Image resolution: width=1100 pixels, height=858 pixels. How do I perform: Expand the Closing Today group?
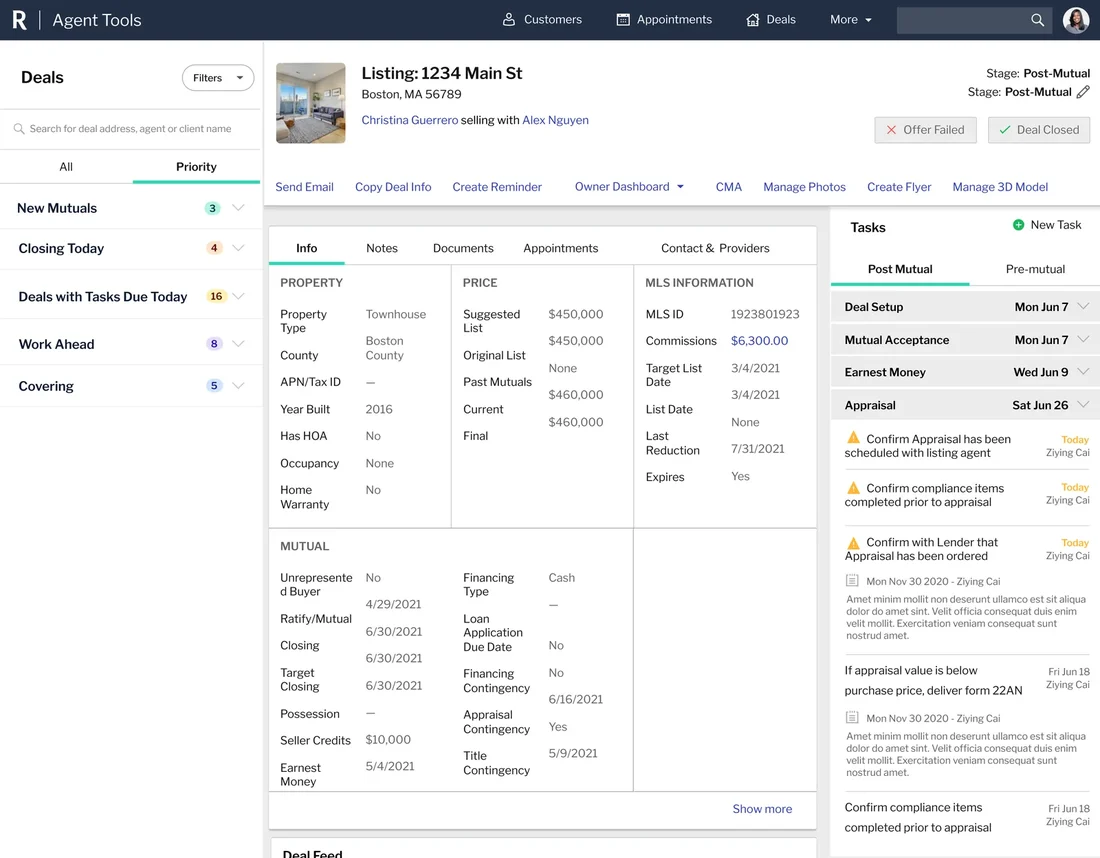tap(239, 248)
